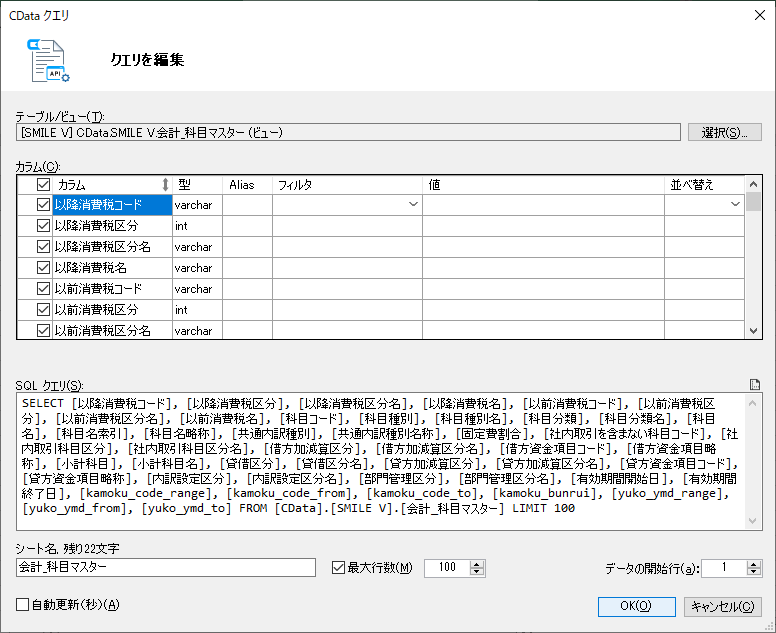Toggle the select-all columns header checkbox
The image size is (776, 633).
[44, 185]
